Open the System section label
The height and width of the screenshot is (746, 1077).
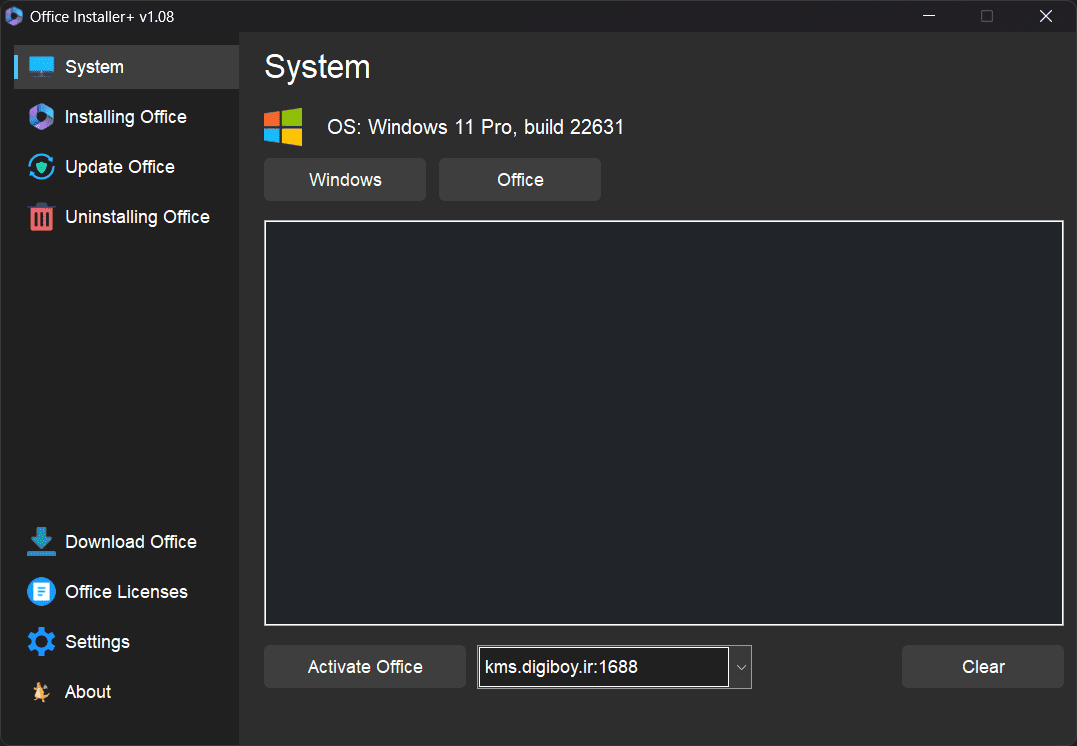pos(94,67)
